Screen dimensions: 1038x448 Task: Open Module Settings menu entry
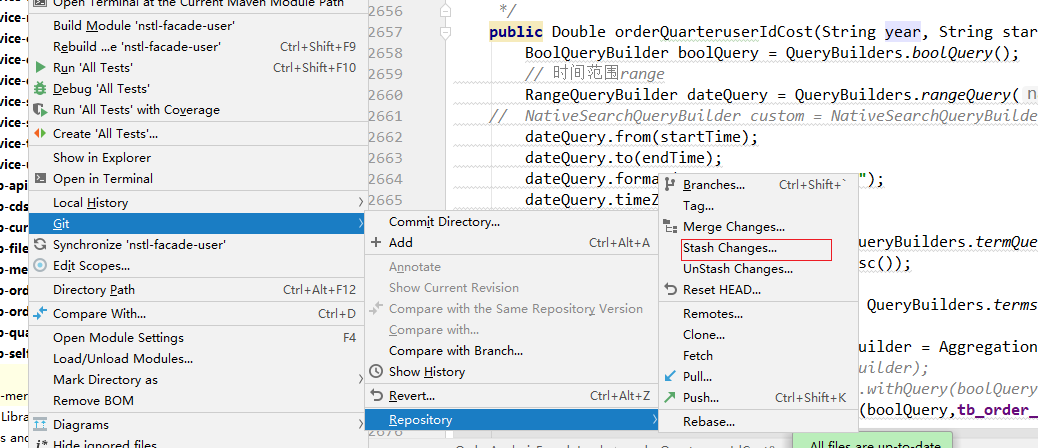(x=199, y=337)
